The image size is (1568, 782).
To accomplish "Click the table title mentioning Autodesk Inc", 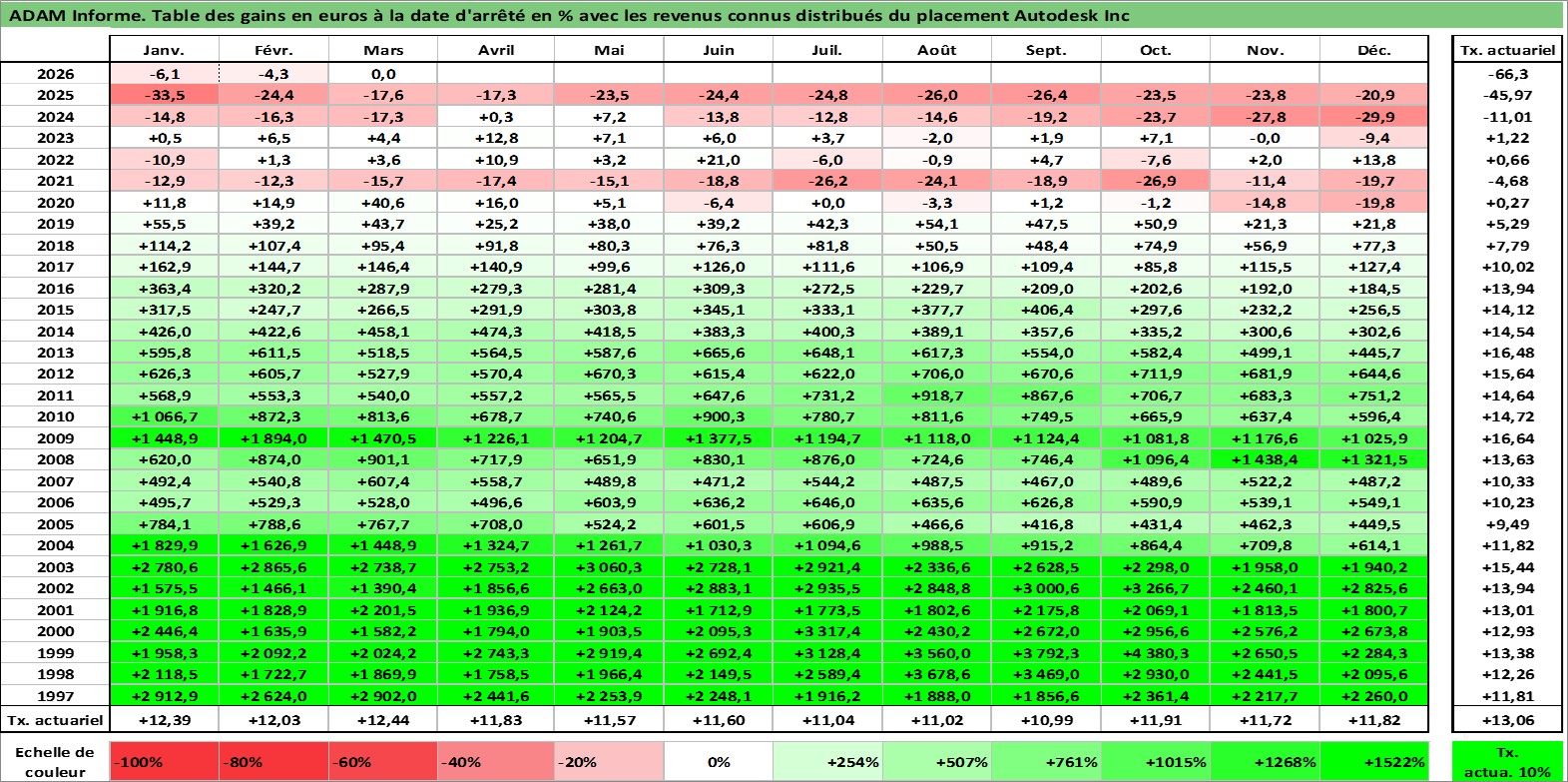I will (570, 15).
